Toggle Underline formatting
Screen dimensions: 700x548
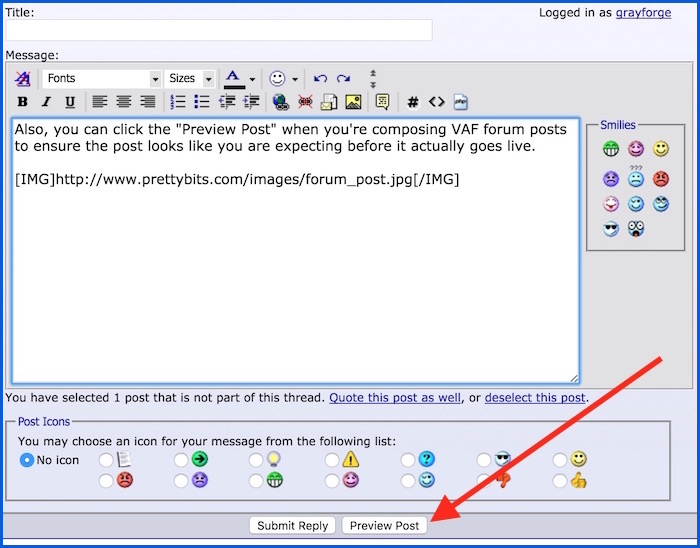pyautogui.click(x=70, y=102)
